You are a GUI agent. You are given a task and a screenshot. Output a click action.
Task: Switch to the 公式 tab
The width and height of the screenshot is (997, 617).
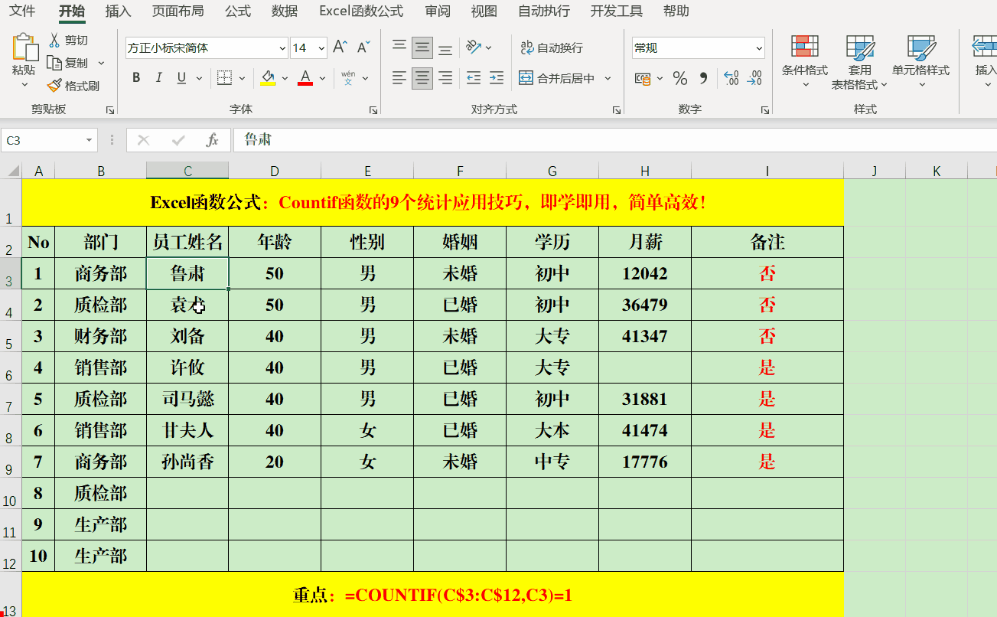pyautogui.click(x=238, y=11)
